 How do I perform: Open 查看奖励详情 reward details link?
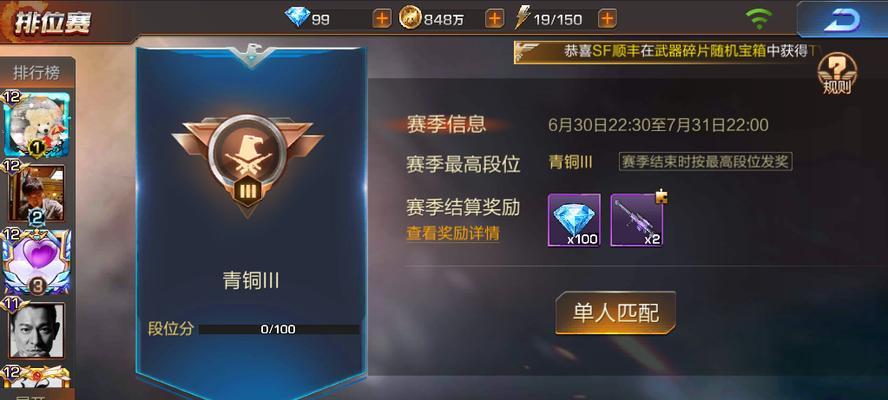(453, 233)
